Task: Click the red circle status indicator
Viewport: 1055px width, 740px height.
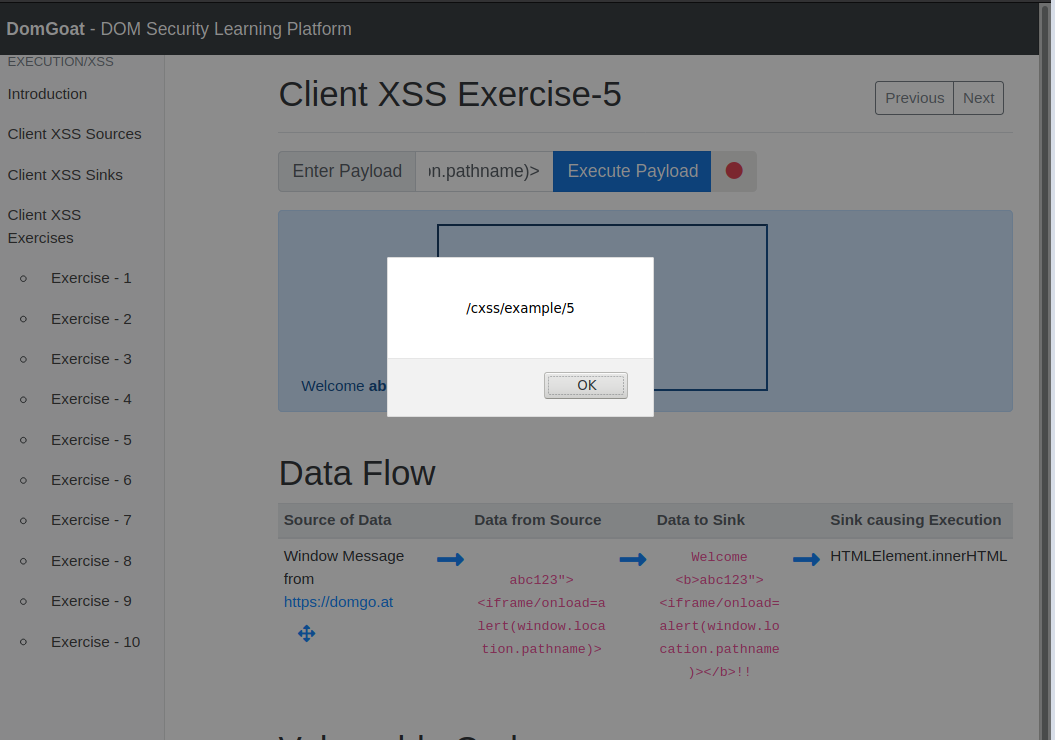Action: click(734, 171)
